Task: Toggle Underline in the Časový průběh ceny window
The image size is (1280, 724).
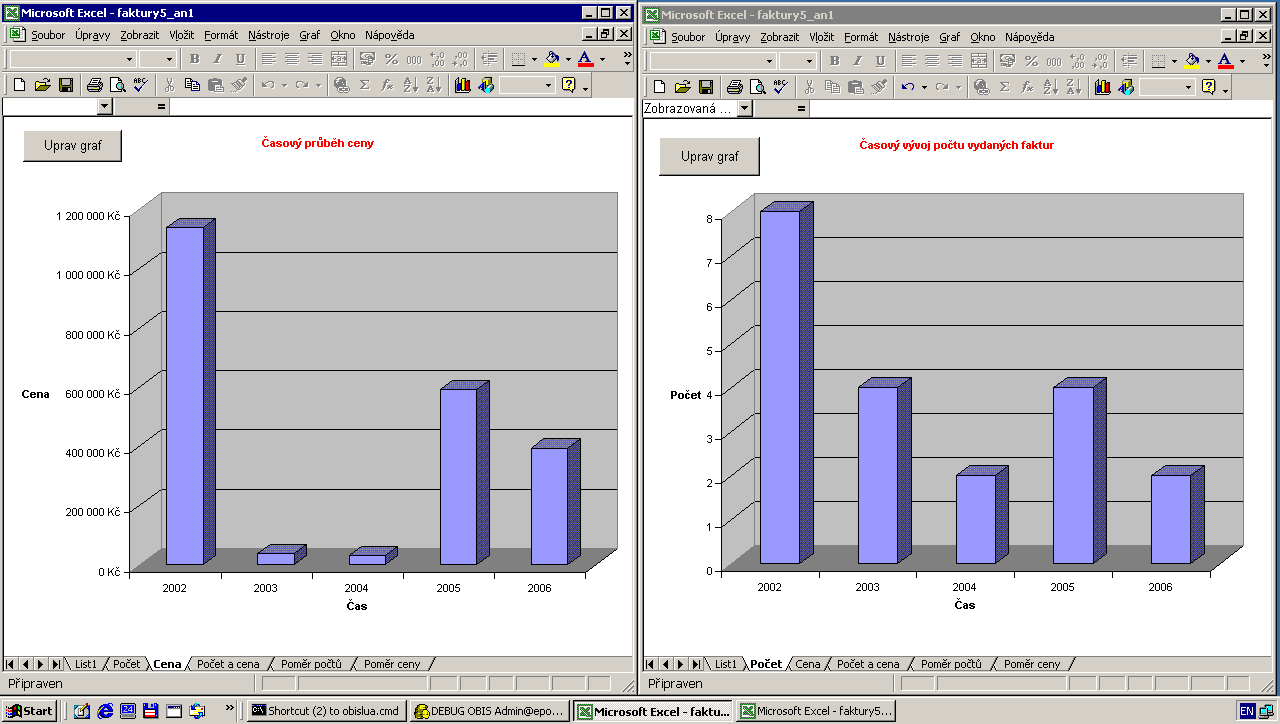Action: pos(240,60)
